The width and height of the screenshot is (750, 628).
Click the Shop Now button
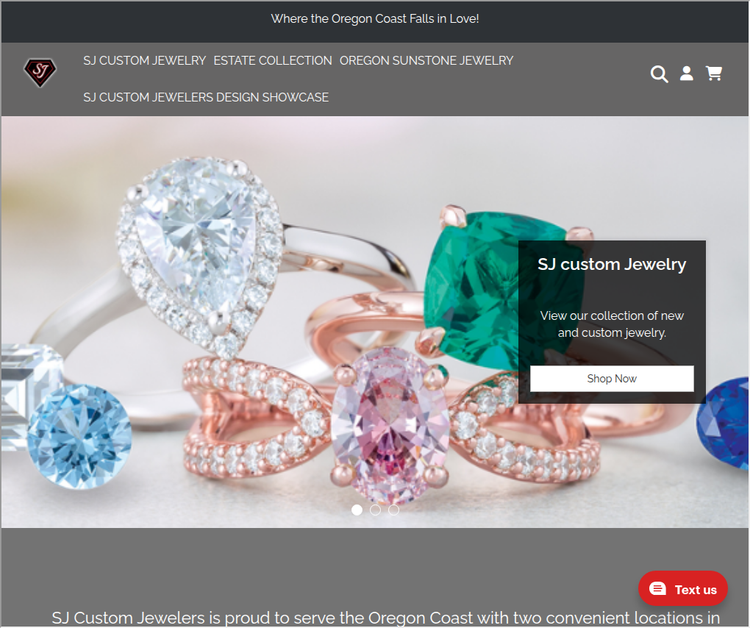point(612,379)
